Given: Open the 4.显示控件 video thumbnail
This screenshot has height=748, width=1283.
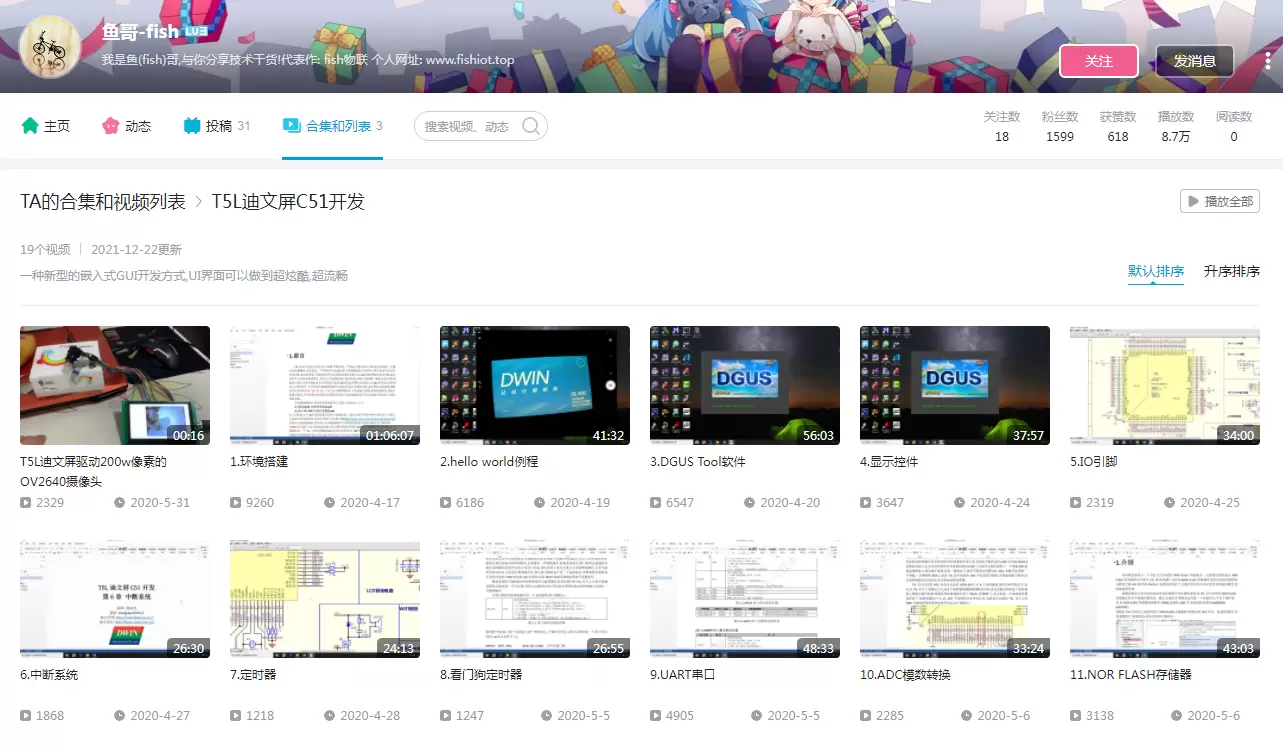Looking at the screenshot, I should tap(955, 385).
